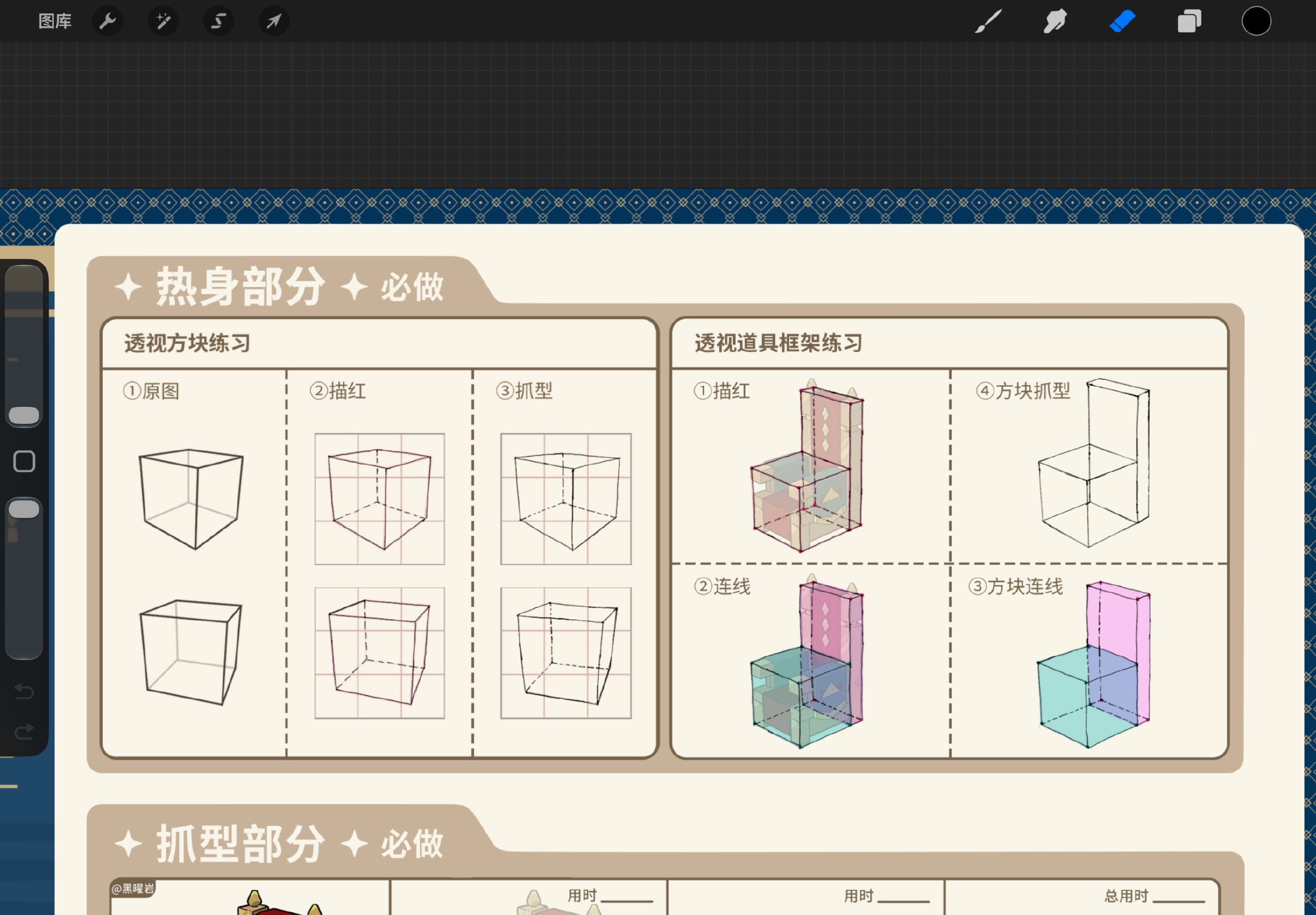
Task: Open the Adjustments magic wand menu
Action: point(163,21)
